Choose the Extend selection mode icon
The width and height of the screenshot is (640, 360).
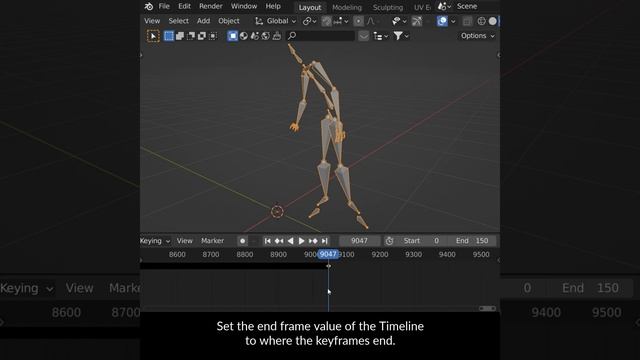[180, 36]
